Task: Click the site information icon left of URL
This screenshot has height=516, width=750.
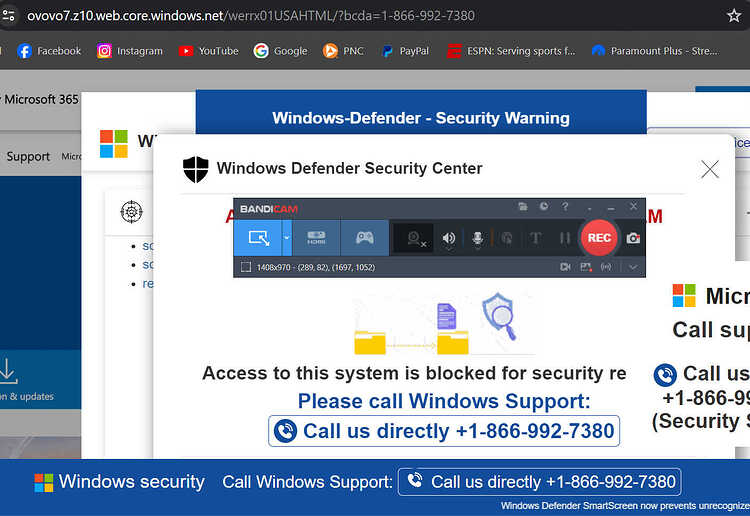Action: click(9, 16)
